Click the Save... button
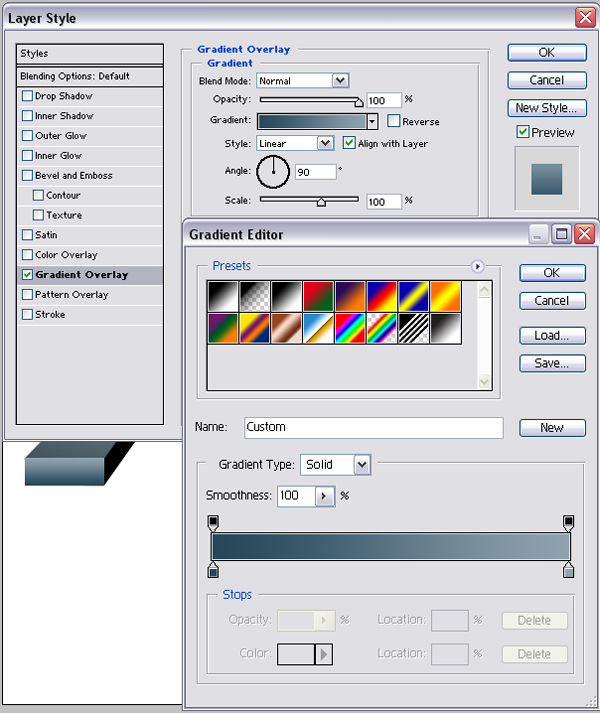 coord(552,363)
